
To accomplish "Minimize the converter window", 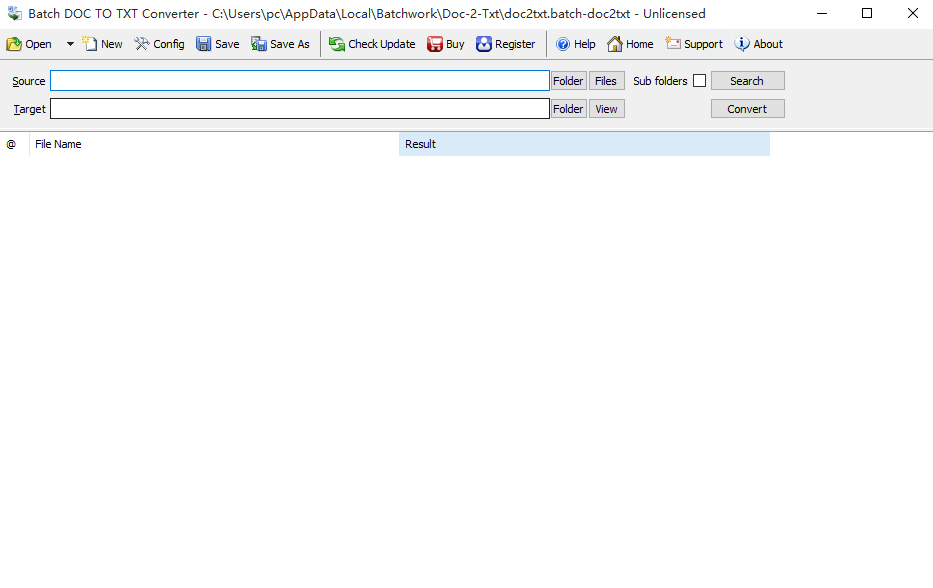I will [822, 13].
